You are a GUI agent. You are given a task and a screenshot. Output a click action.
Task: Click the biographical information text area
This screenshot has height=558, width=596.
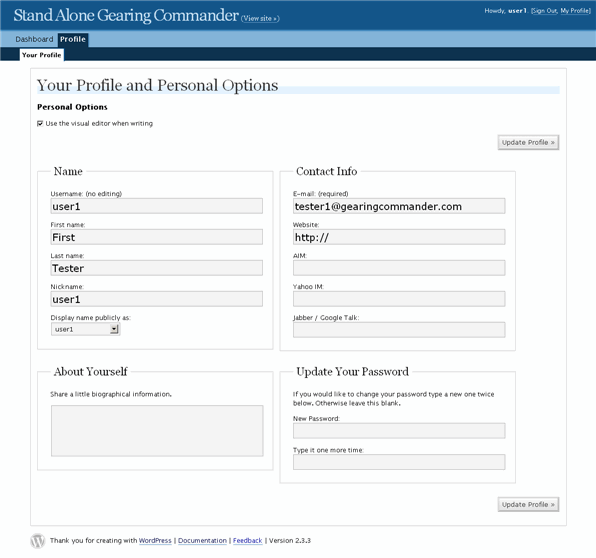pos(157,431)
